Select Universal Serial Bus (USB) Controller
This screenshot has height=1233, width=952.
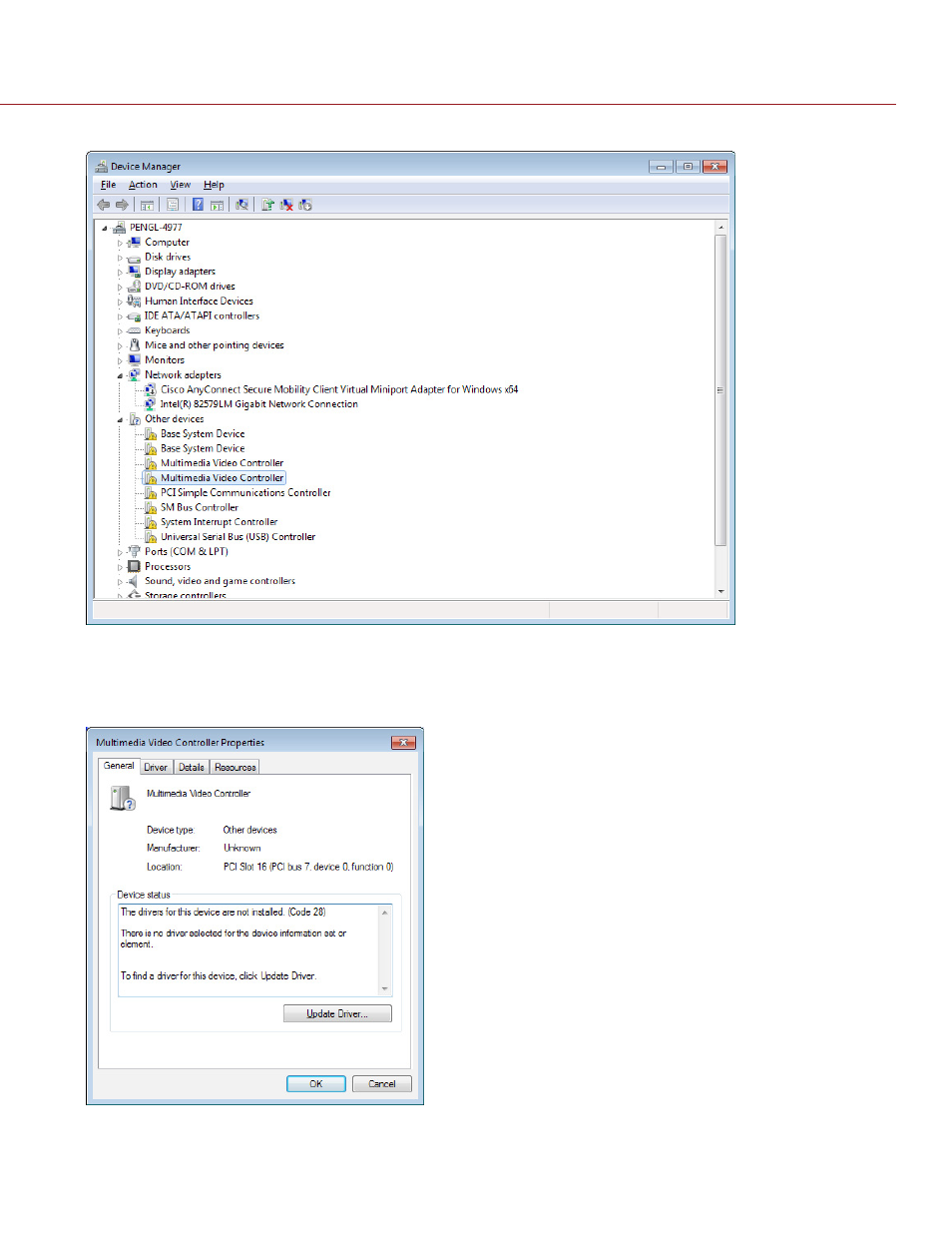click(238, 537)
